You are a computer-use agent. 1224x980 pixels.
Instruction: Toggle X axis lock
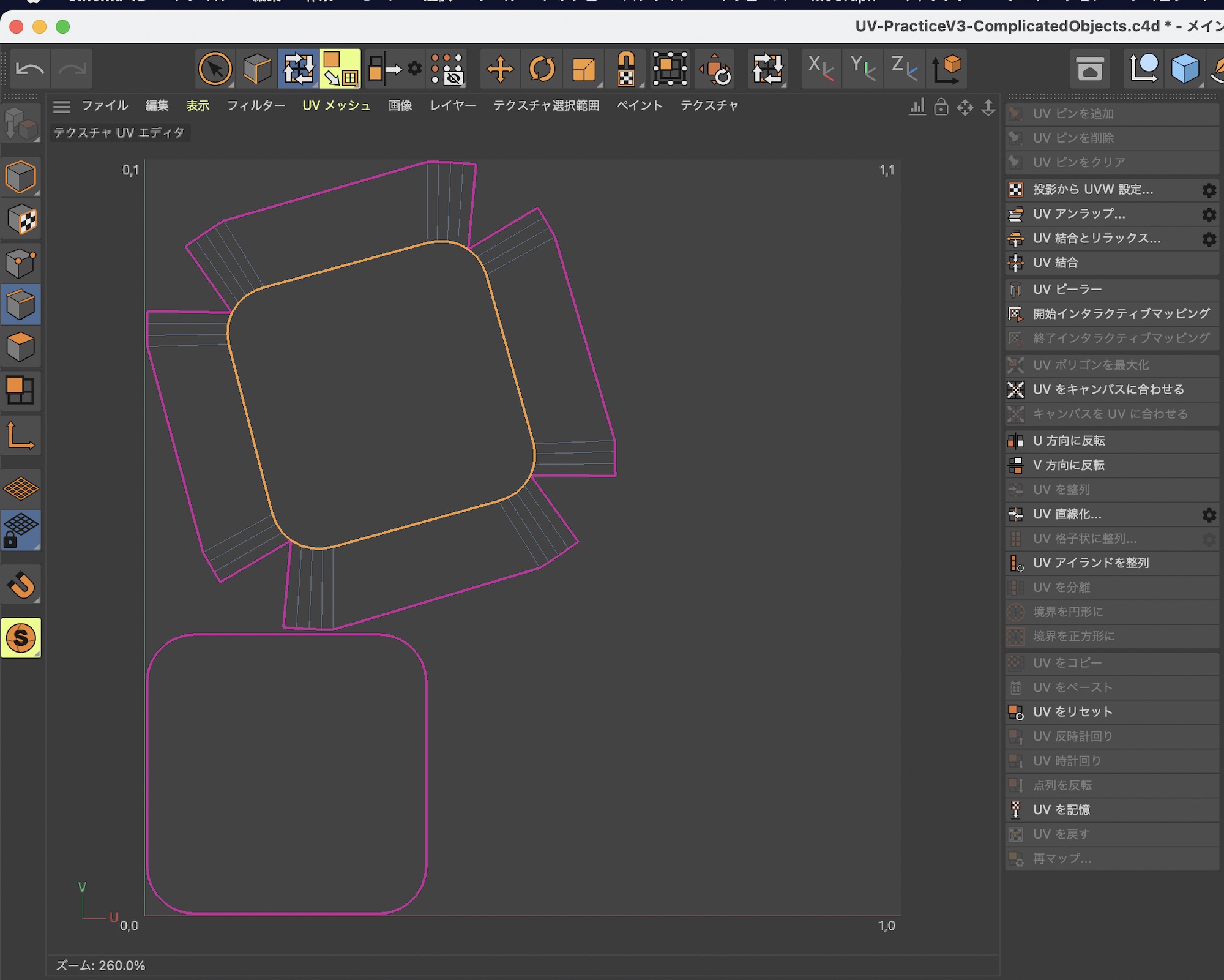[x=820, y=68]
